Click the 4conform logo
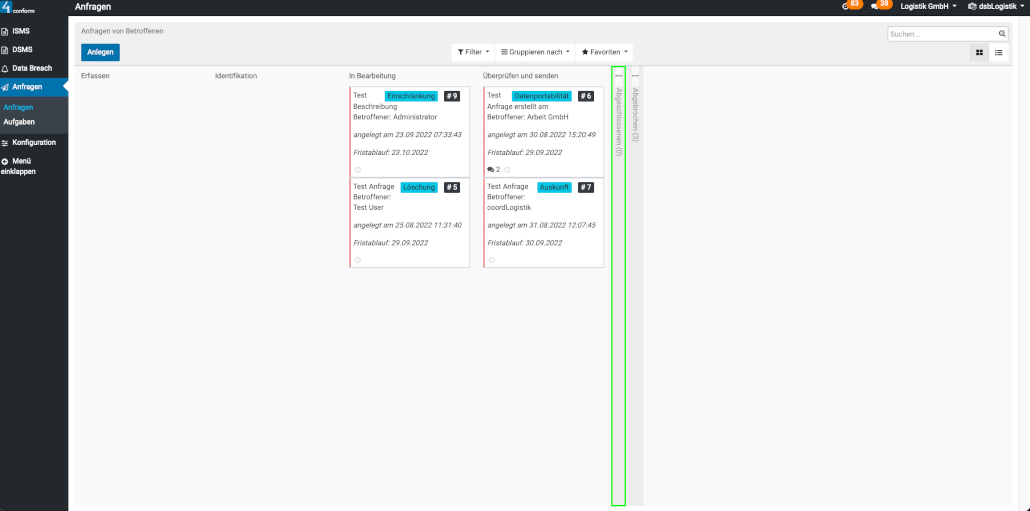The image size is (1030, 511). pyautogui.click(x=18, y=8)
